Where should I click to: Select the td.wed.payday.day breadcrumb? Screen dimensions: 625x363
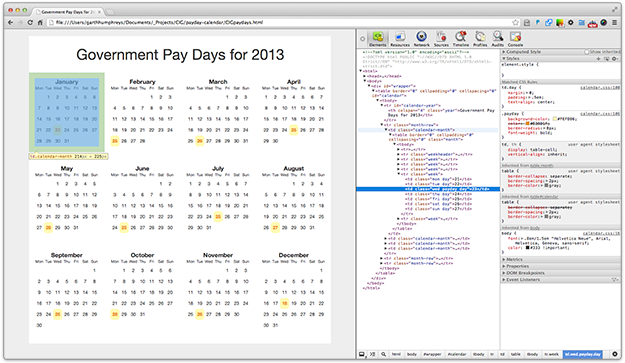583,354
